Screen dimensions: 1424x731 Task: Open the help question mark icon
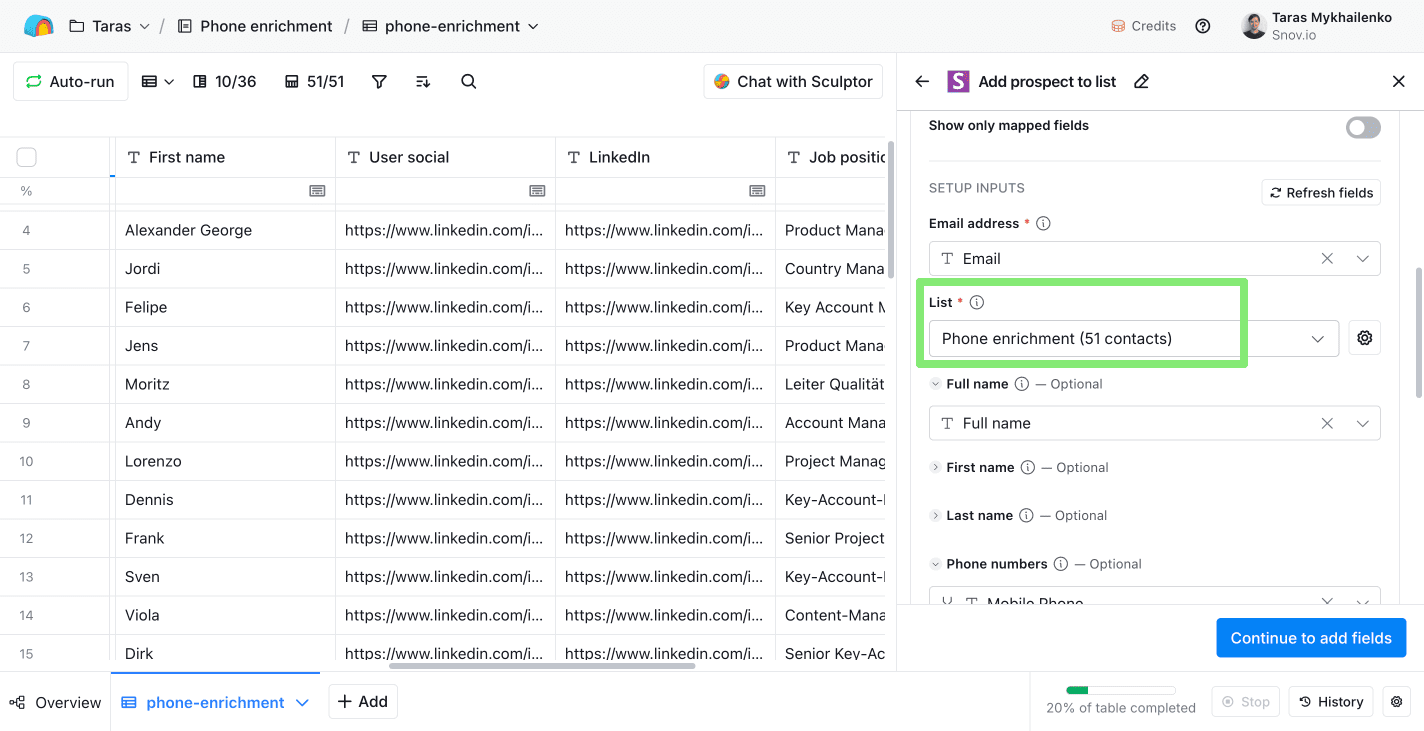[x=1203, y=26]
